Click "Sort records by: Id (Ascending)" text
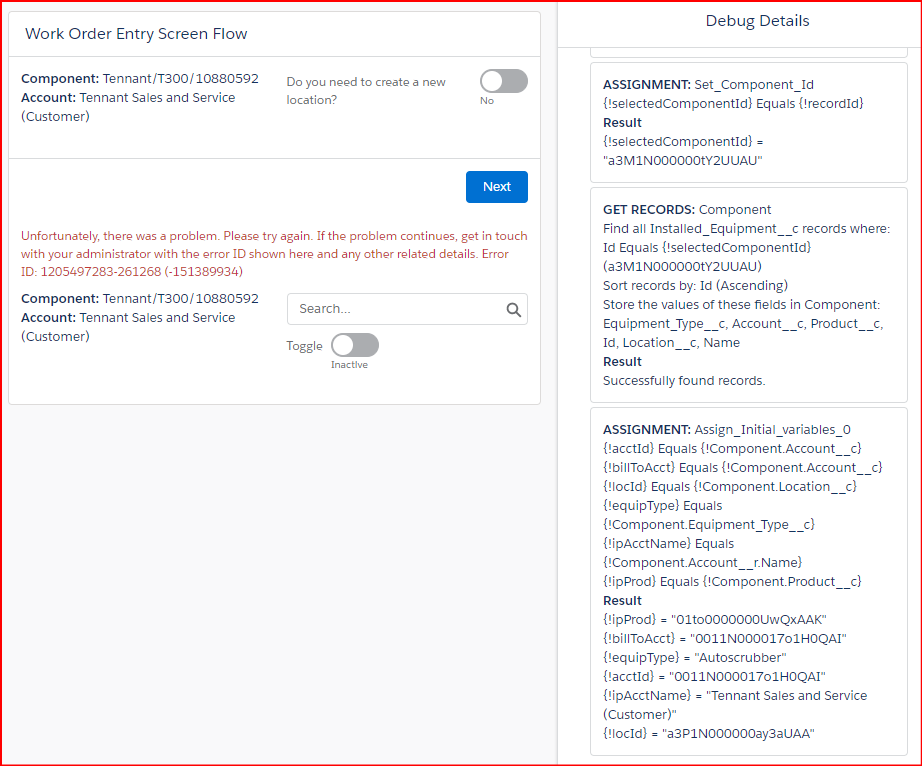 pos(695,286)
